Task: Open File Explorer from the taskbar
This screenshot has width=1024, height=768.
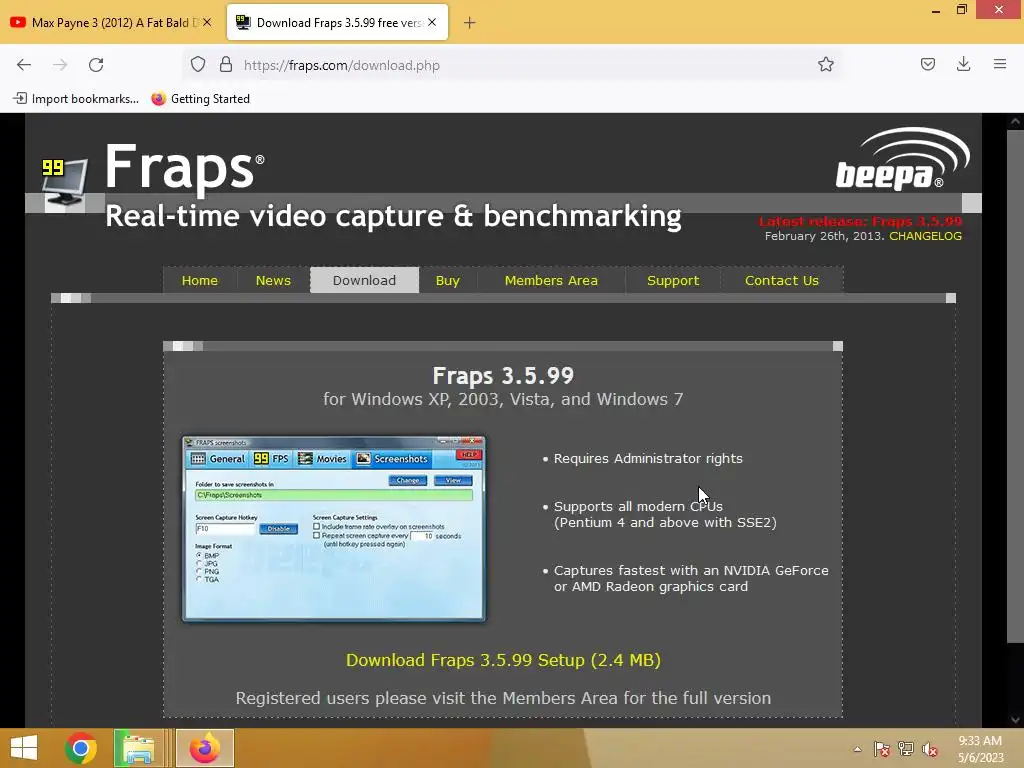Action: [x=138, y=748]
